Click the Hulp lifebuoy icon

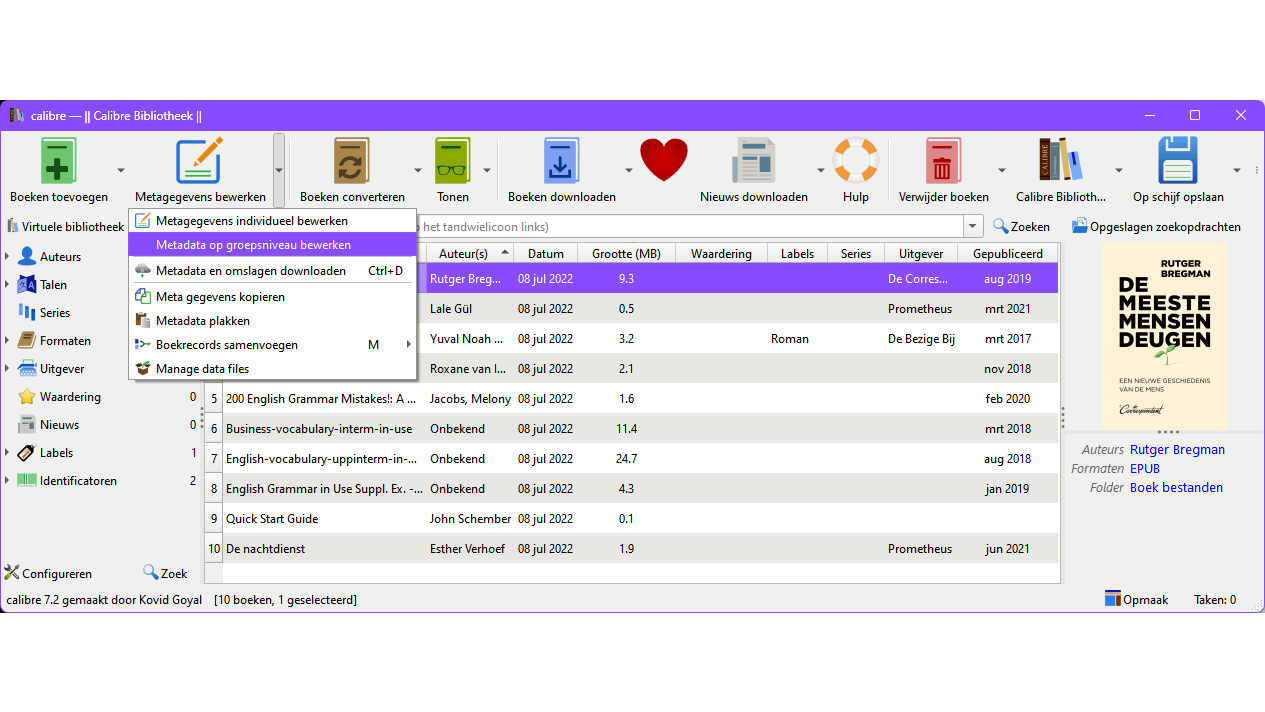(x=856, y=161)
